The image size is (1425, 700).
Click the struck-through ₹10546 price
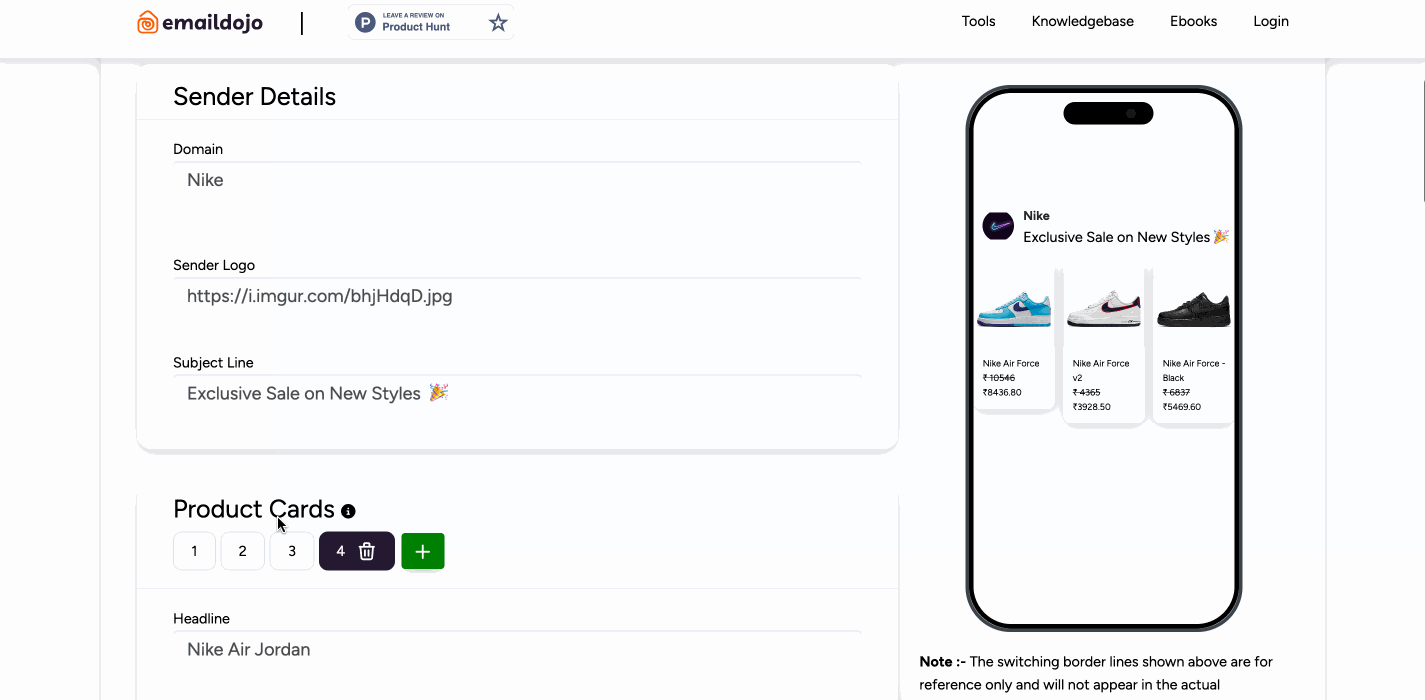[999, 378]
